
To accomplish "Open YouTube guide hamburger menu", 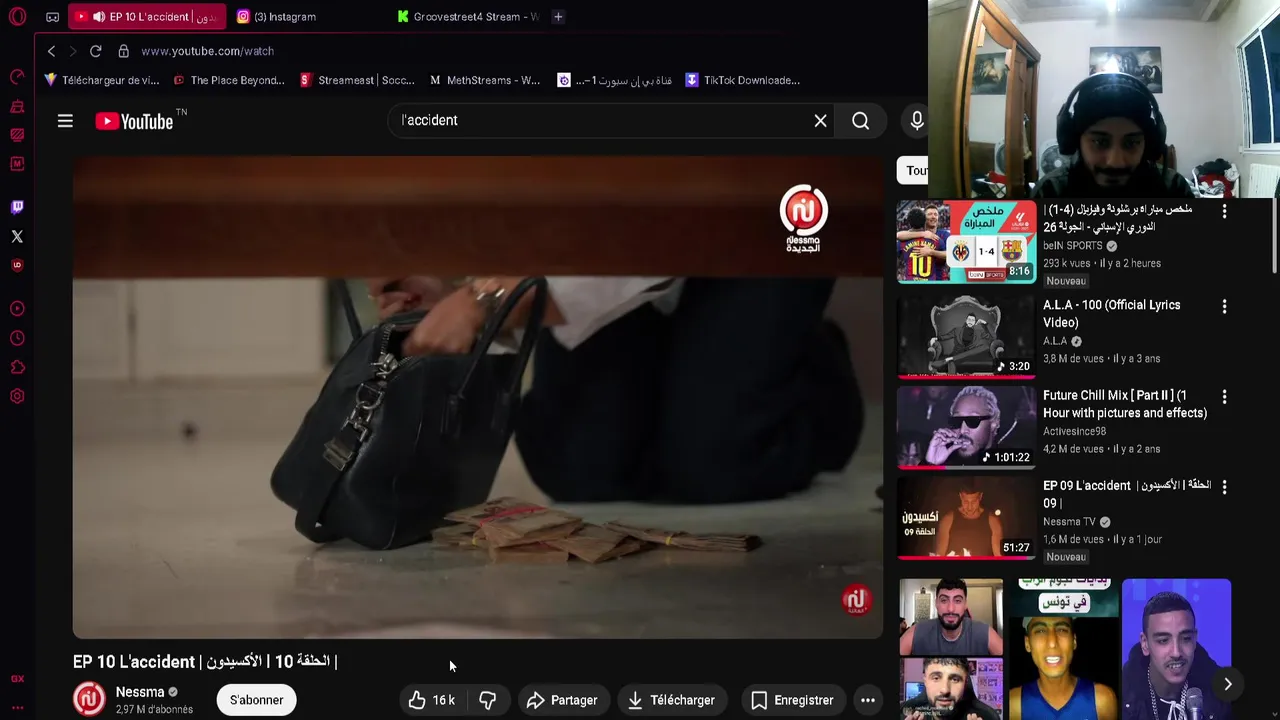I will click(x=65, y=121).
